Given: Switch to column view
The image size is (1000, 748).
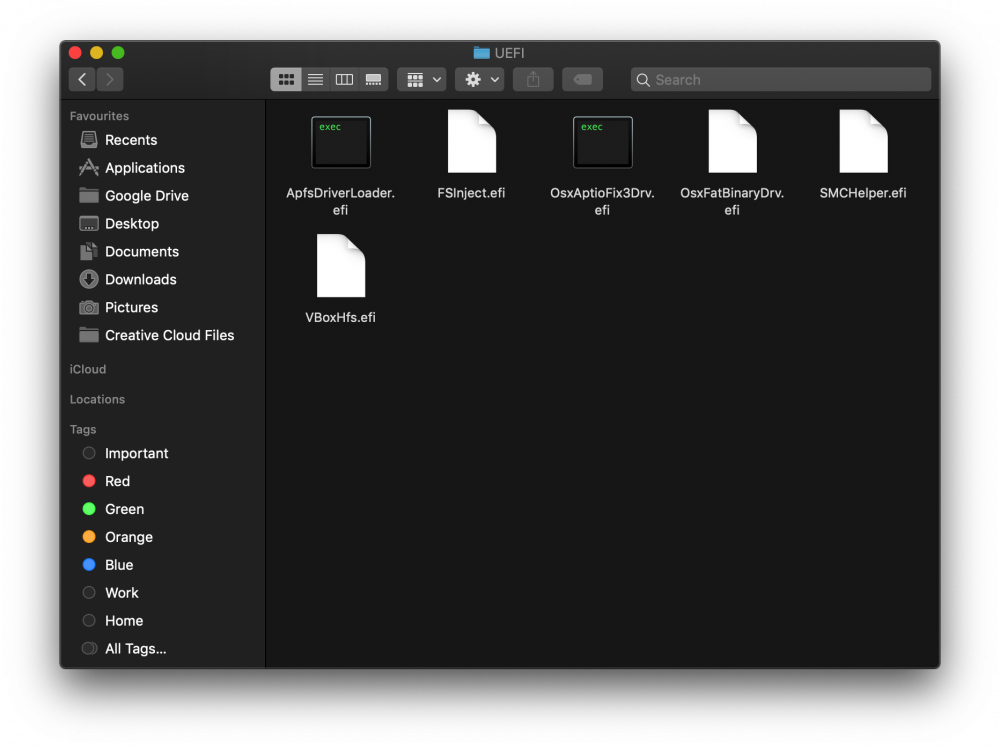Looking at the screenshot, I should pos(344,80).
